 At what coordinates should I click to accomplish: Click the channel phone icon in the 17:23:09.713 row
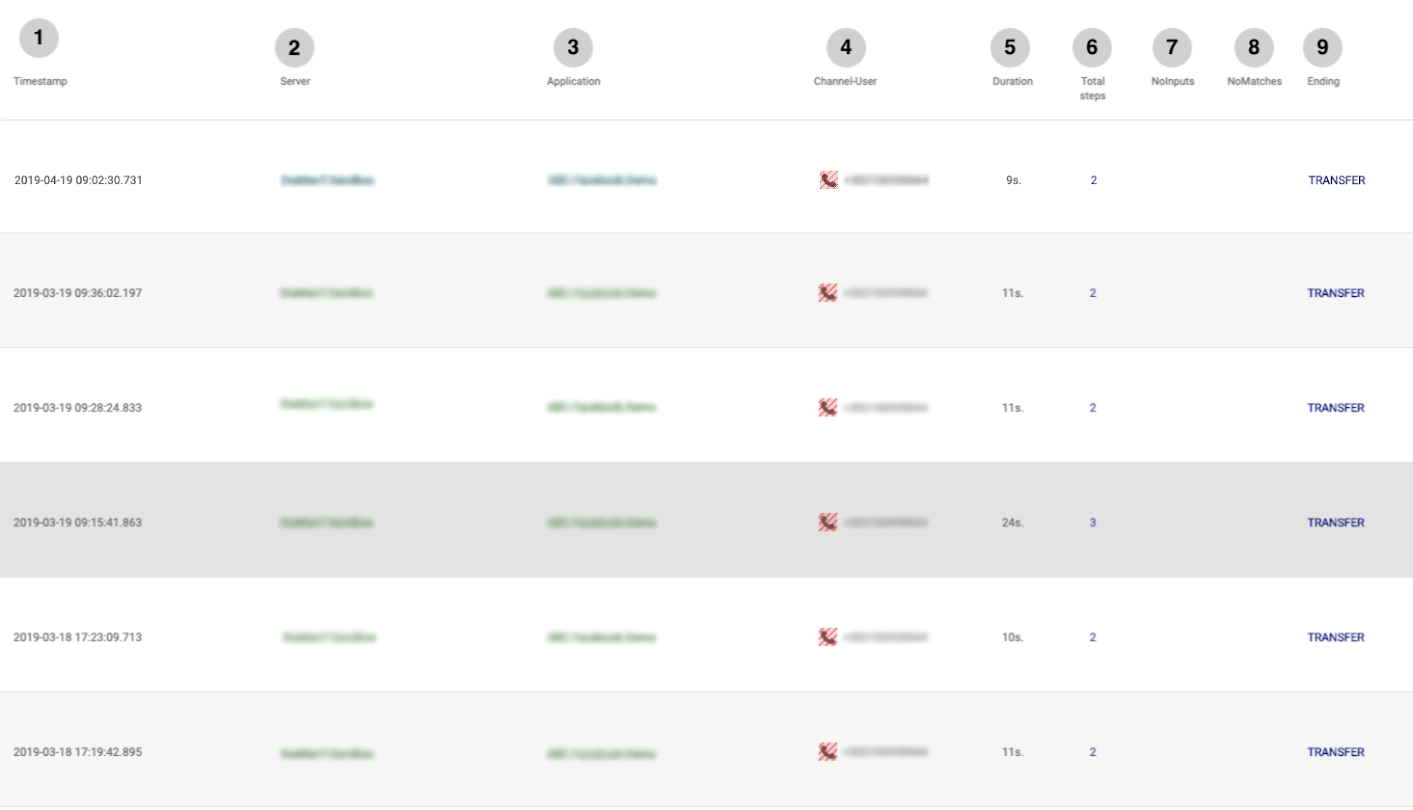(x=827, y=637)
